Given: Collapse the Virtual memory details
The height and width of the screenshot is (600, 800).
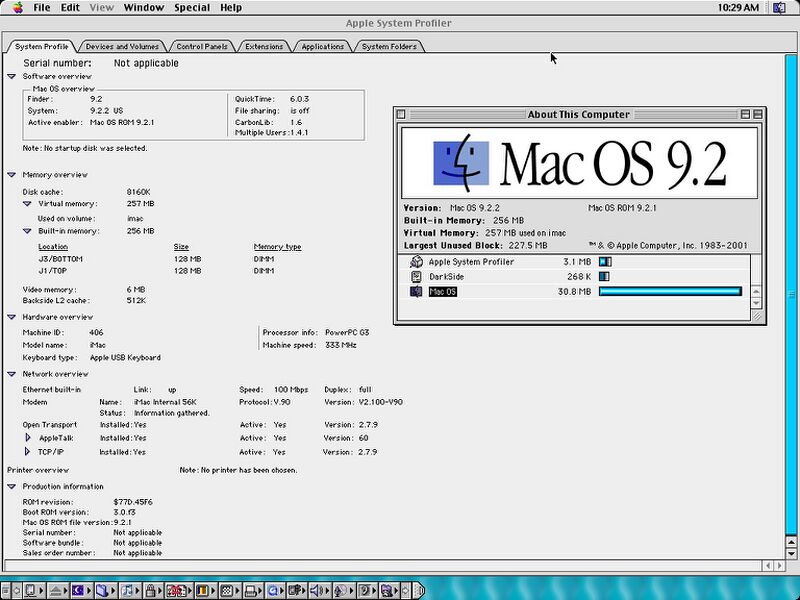Looking at the screenshot, I should 27,204.
